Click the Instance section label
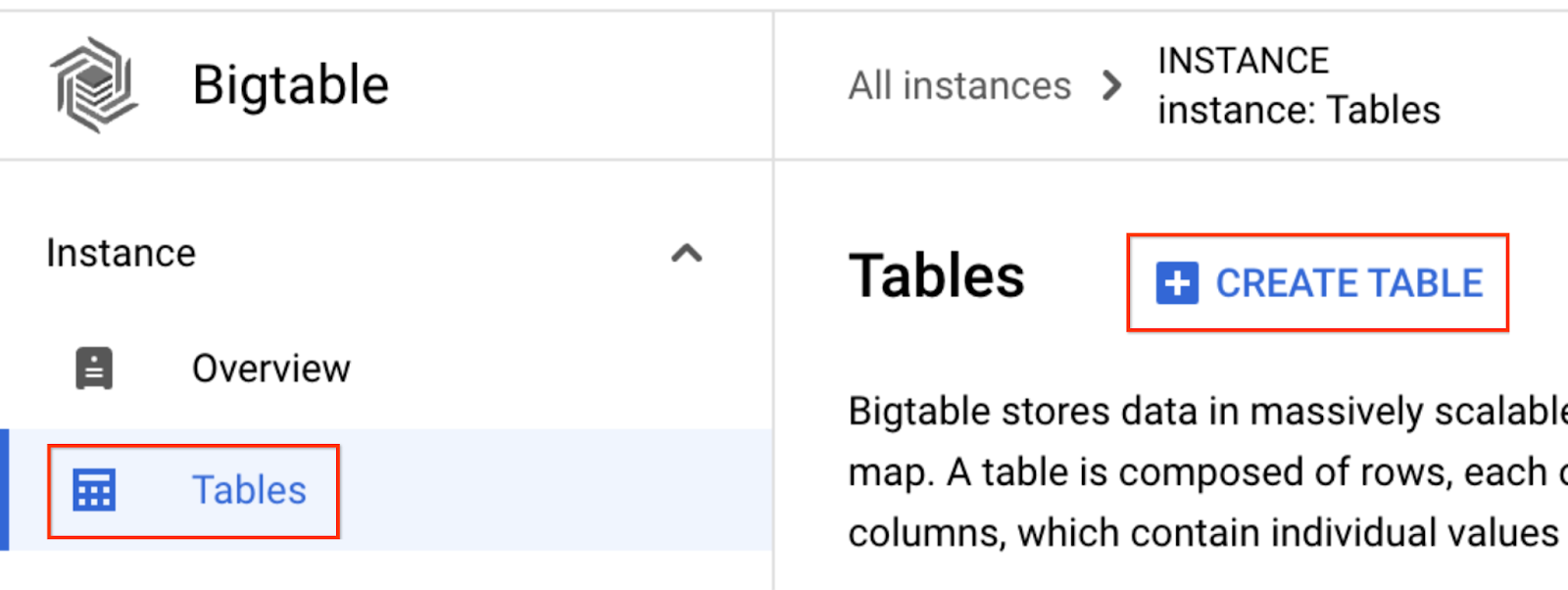Screen dimensions: 1568x590 click(121, 253)
